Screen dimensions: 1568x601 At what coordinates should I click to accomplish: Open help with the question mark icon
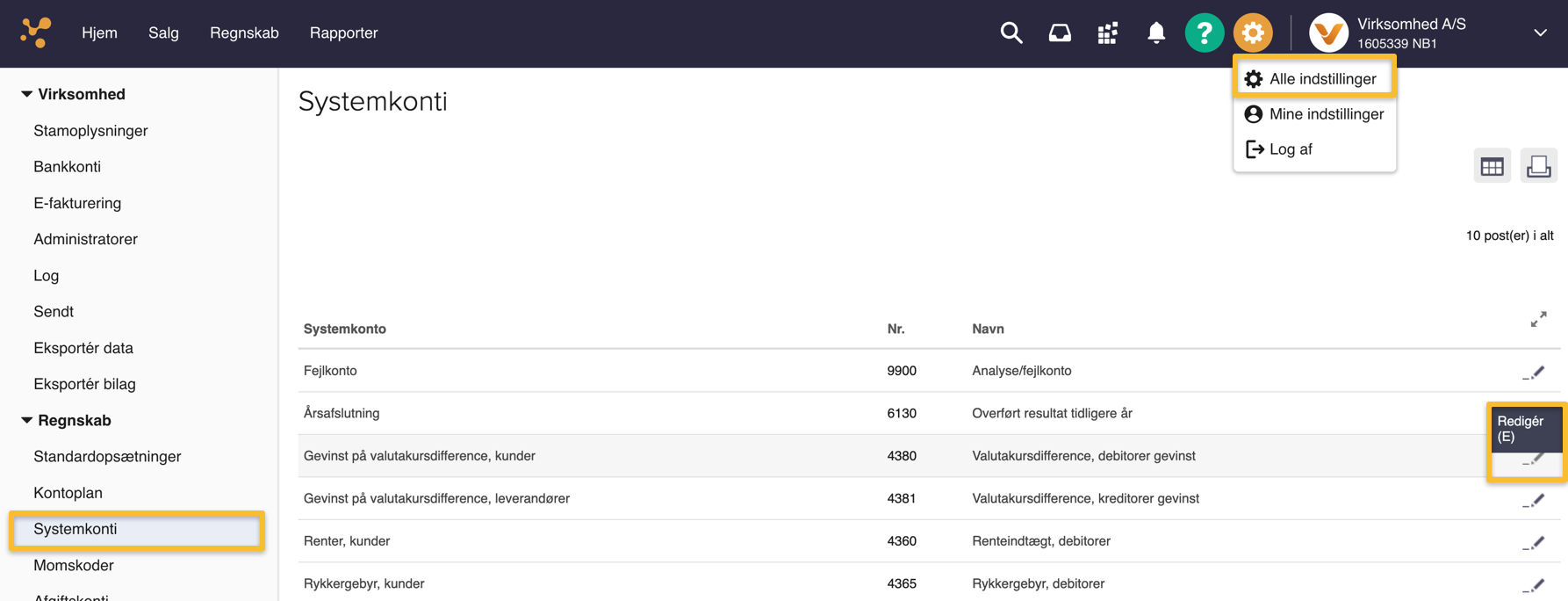click(1205, 33)
